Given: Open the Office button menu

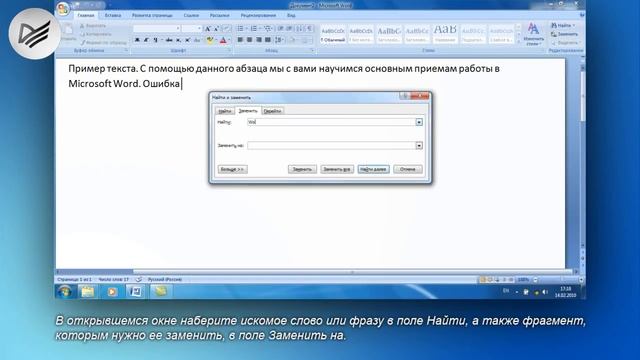Looking at the screenshot, I should coord(63,9).
